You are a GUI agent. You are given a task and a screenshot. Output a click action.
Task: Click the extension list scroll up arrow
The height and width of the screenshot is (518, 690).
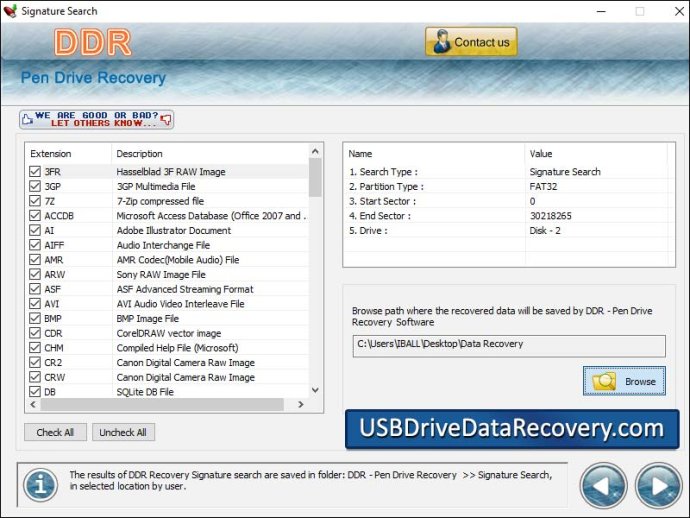315,151
